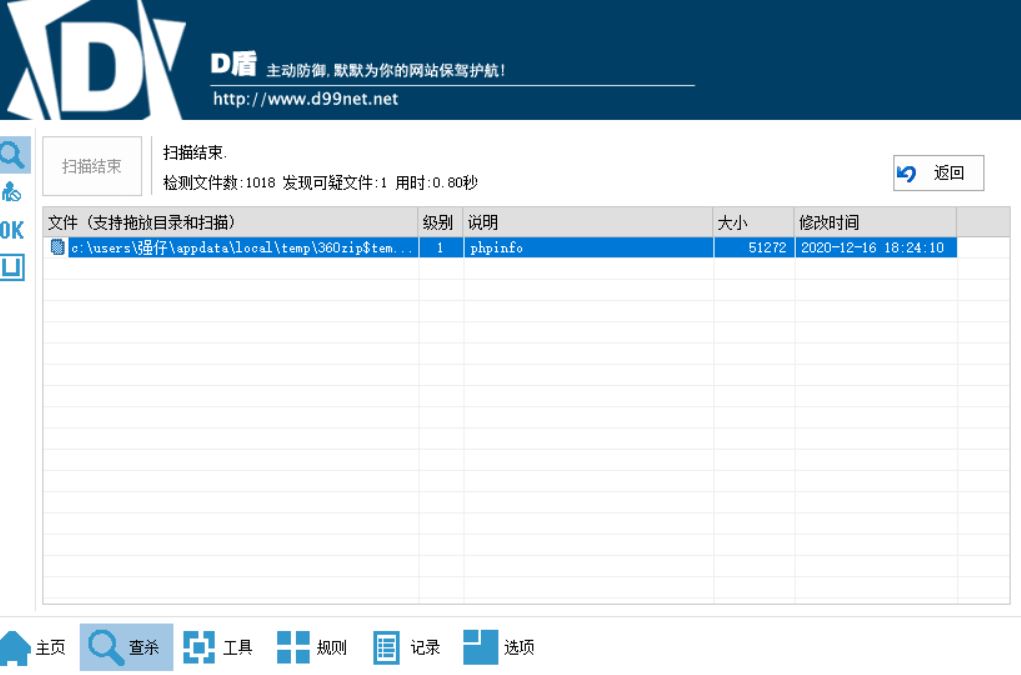The image size is (1021, 675).
Task: Click the square bracket icon in left sidebar
Action: pyautogui.click(x=12, y=267)
